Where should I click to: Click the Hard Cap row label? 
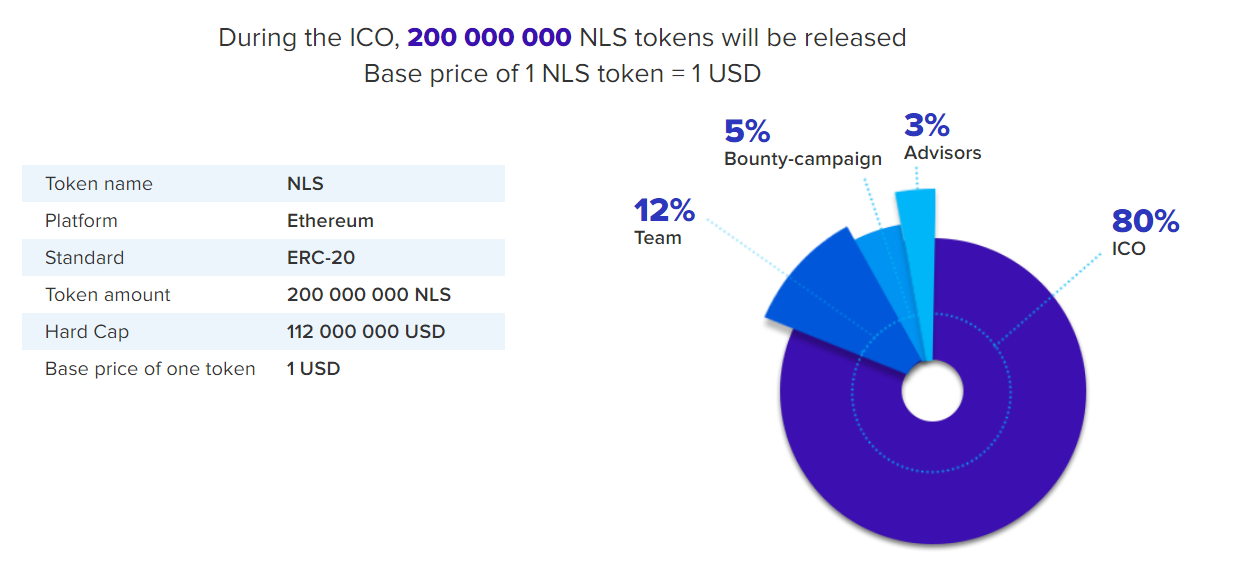87,332
